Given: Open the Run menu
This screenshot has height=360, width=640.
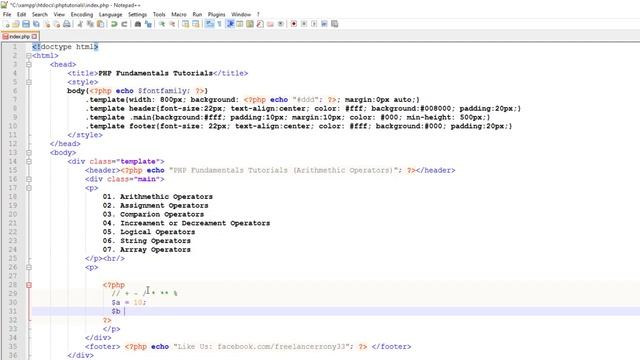Looking at the screenshot, I should coord(197,14).
